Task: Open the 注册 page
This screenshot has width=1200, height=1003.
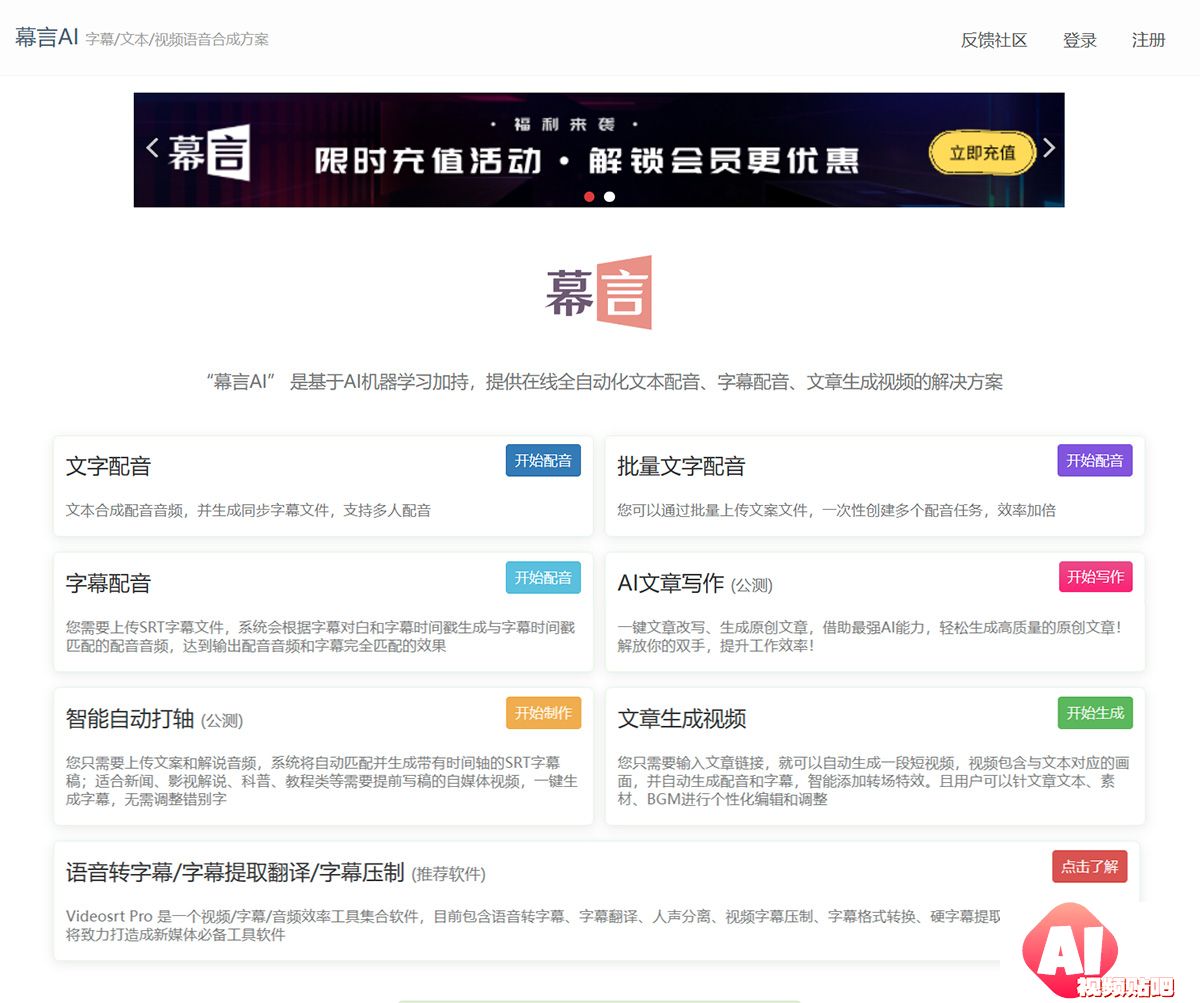Action: [x=1149, y=40]
